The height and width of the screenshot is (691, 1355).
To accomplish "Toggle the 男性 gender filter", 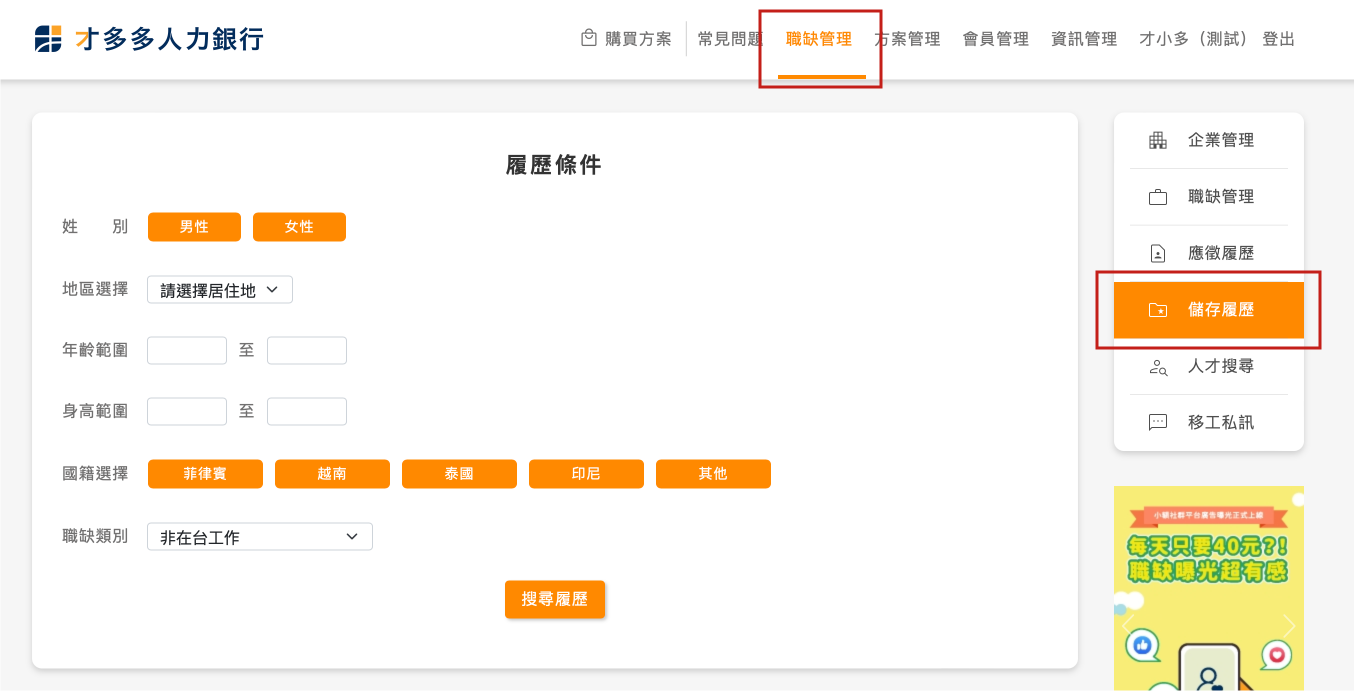I will coord(194,227).
